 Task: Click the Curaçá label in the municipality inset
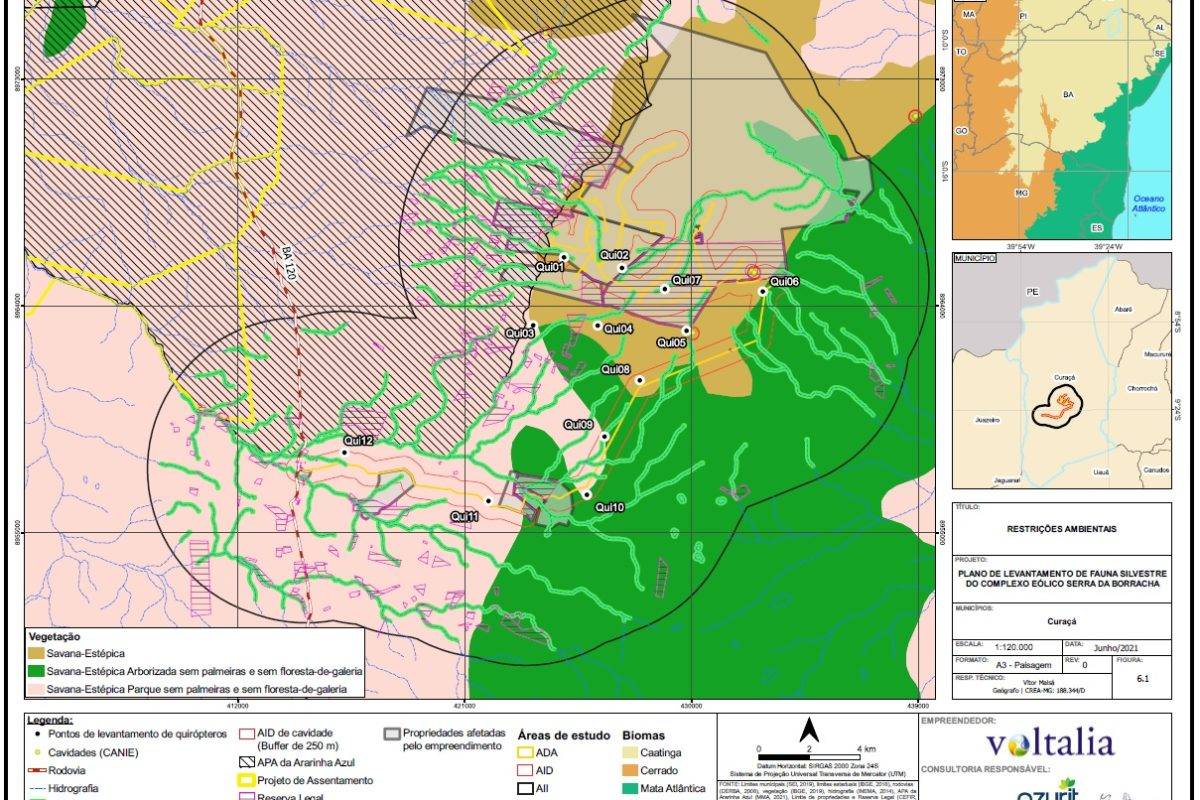pos(1064,378)
